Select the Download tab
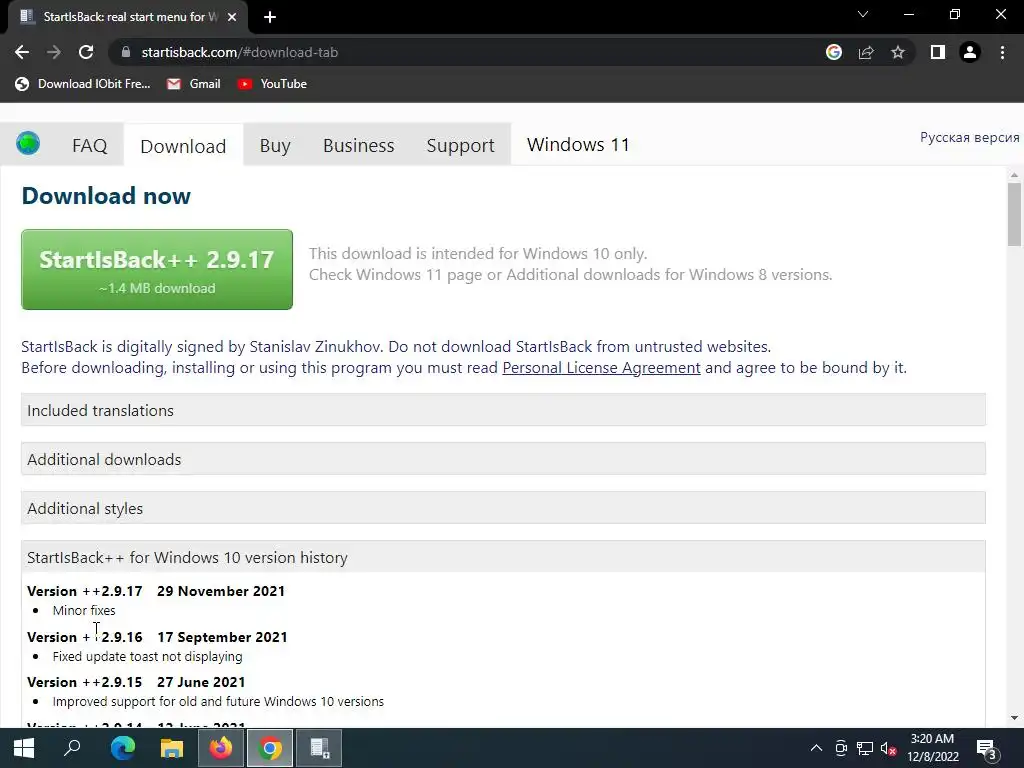The image size is (1024, 768). coord(183,146)
